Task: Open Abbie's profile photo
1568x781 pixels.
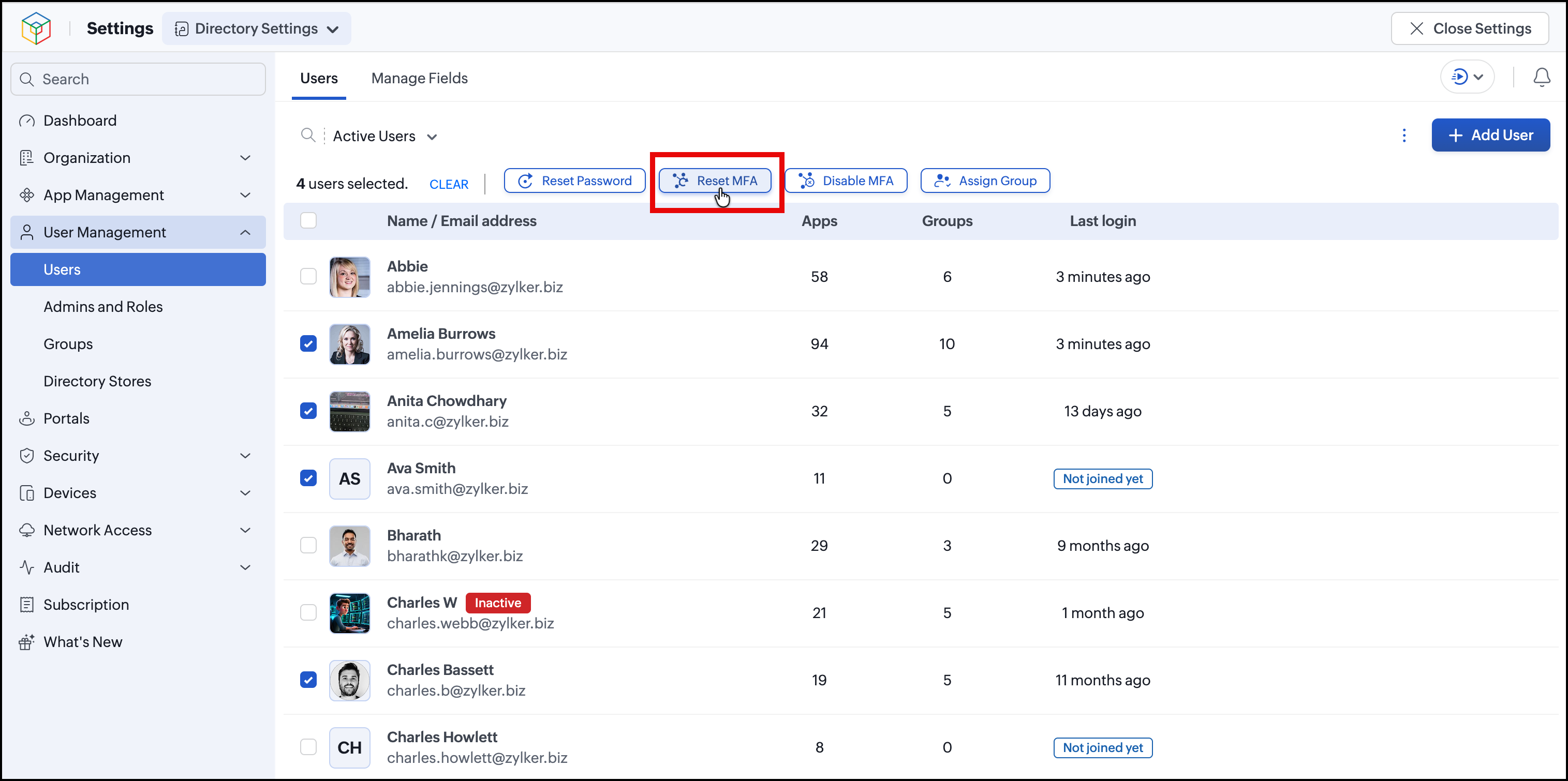Action: click(x=349, y=277)
